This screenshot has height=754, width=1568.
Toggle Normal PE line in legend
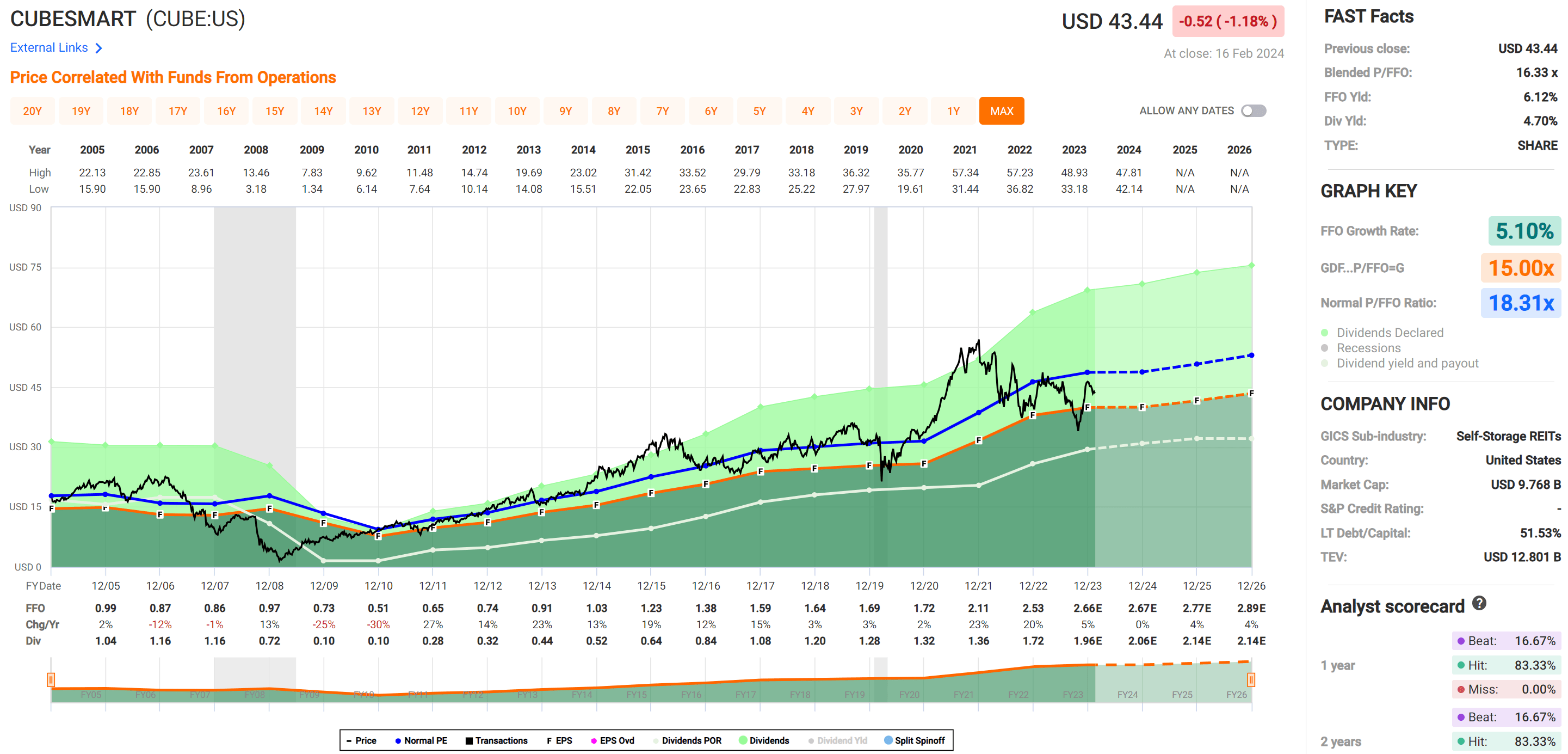tap(421, 740)
